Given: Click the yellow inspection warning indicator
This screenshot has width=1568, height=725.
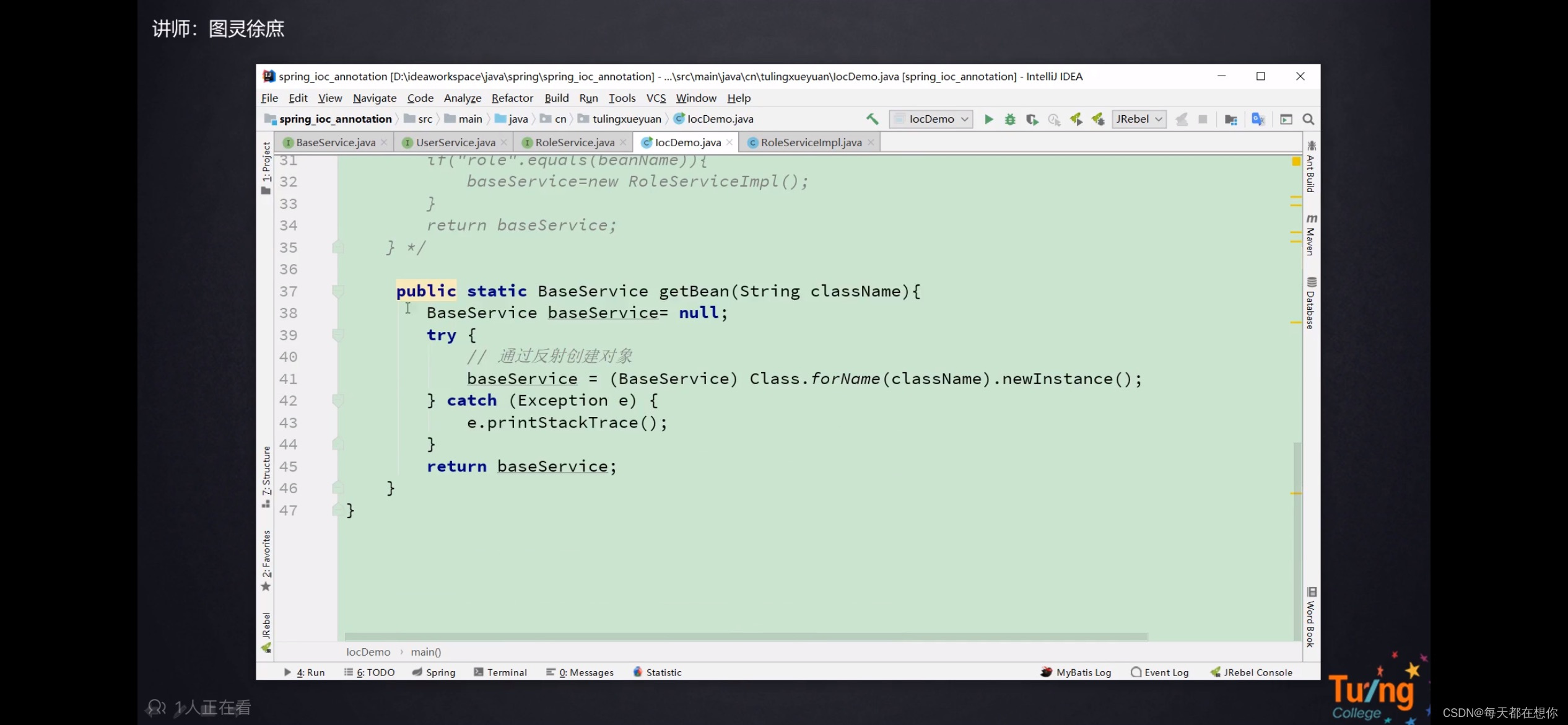Looking at the screenshot, I should coord(1296,162).
